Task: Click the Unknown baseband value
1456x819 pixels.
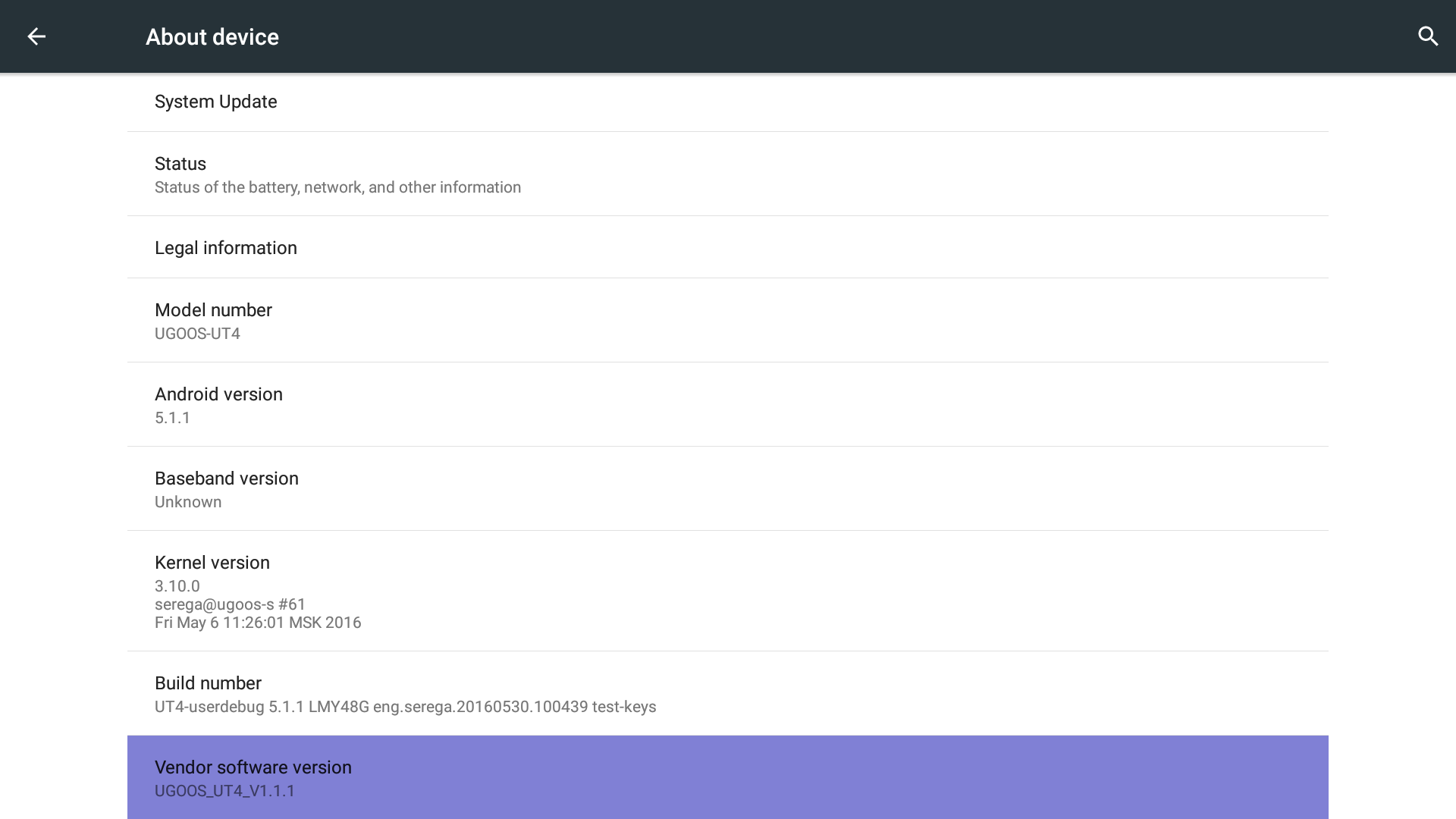Action: point(188,502)
